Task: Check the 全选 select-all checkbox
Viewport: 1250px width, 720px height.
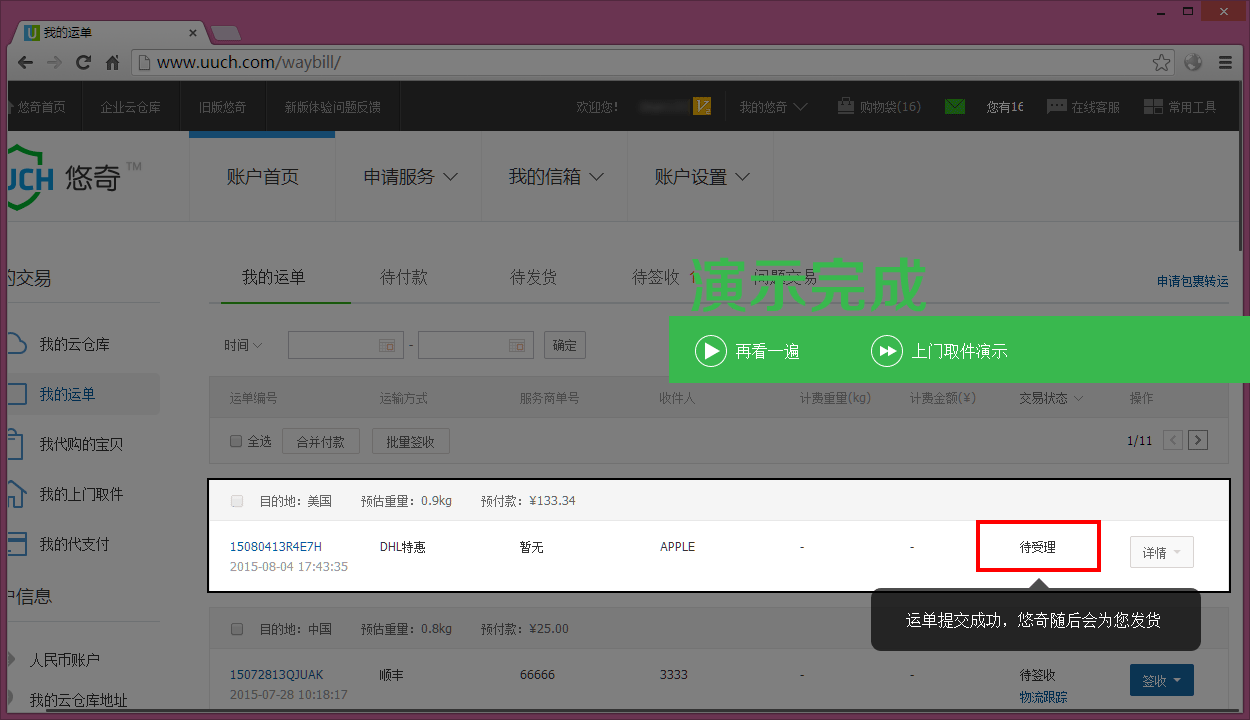Action: pos(236,440)
